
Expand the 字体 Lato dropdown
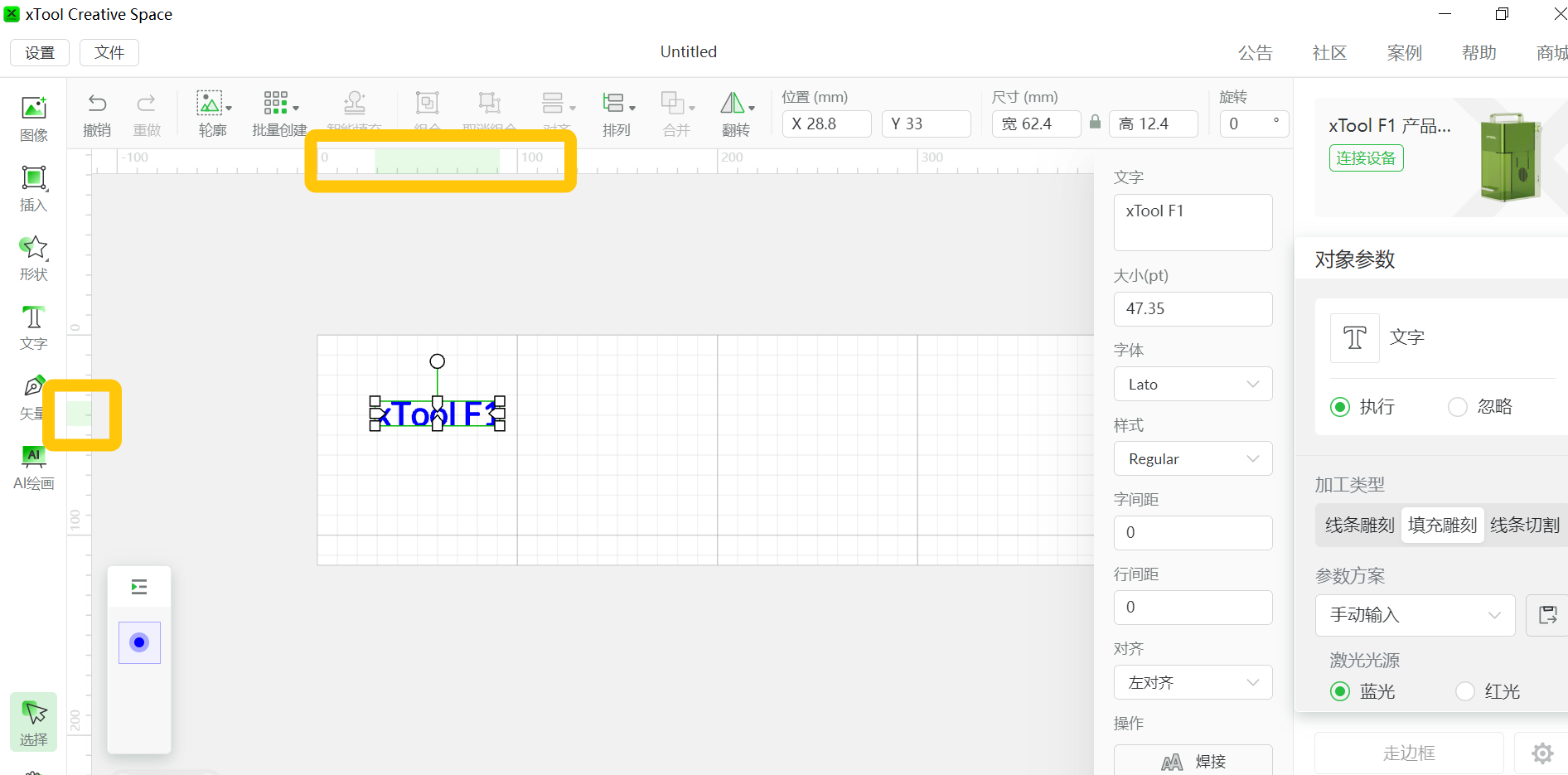pos(1193,384)
